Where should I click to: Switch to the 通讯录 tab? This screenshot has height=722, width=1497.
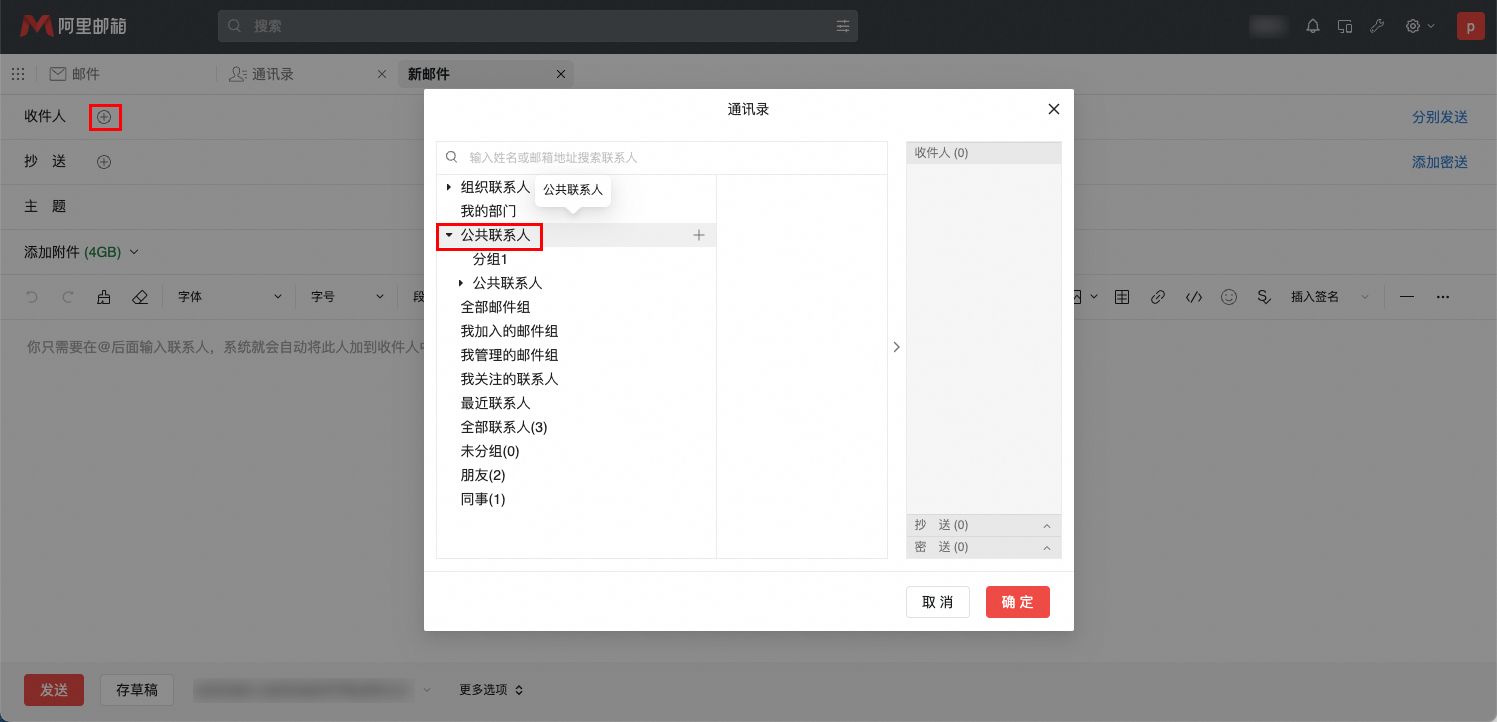pyautogui.click(x=272, y=74)
